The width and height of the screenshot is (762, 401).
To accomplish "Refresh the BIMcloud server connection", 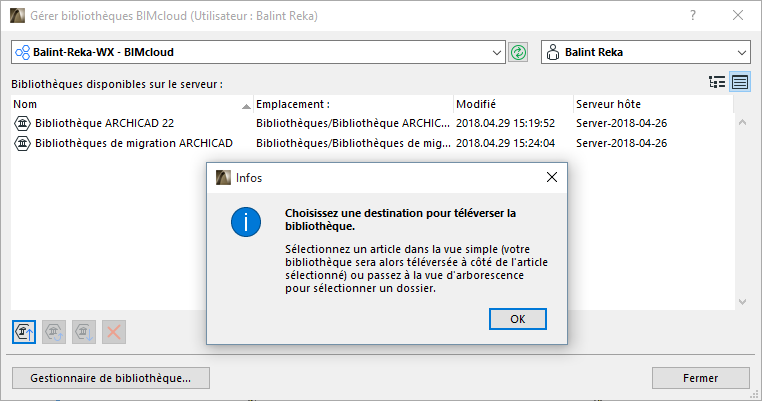I will 518,52.
